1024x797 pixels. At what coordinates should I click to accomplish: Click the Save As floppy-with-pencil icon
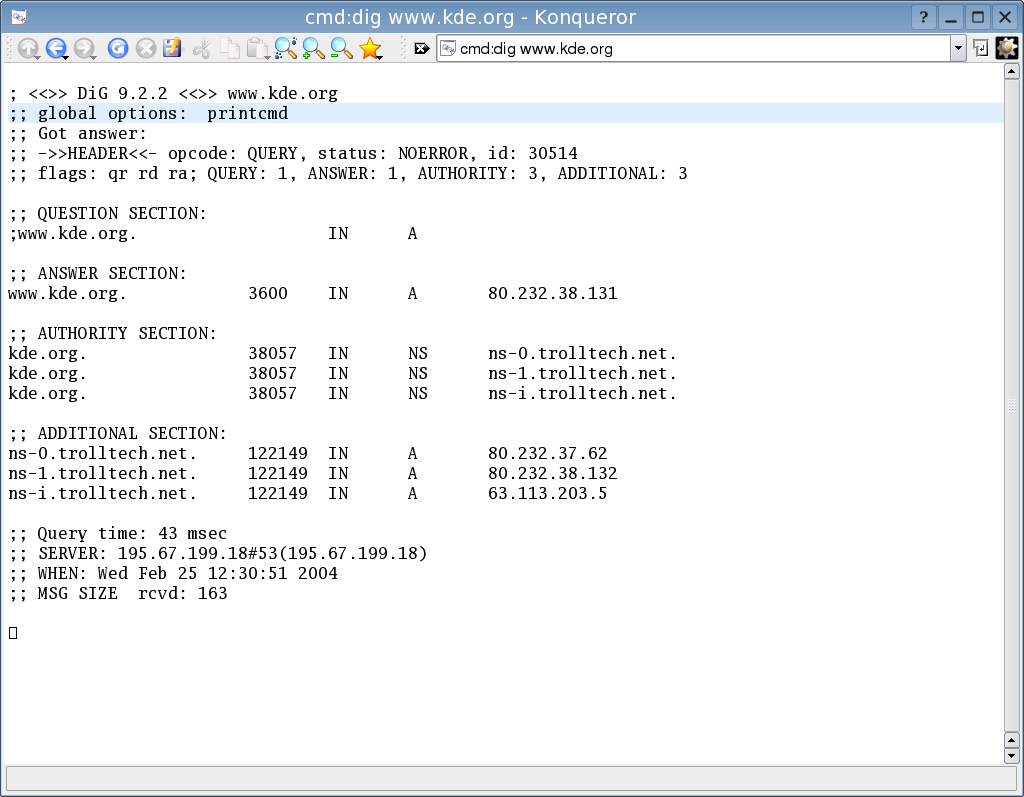click(x=172, y=48)
